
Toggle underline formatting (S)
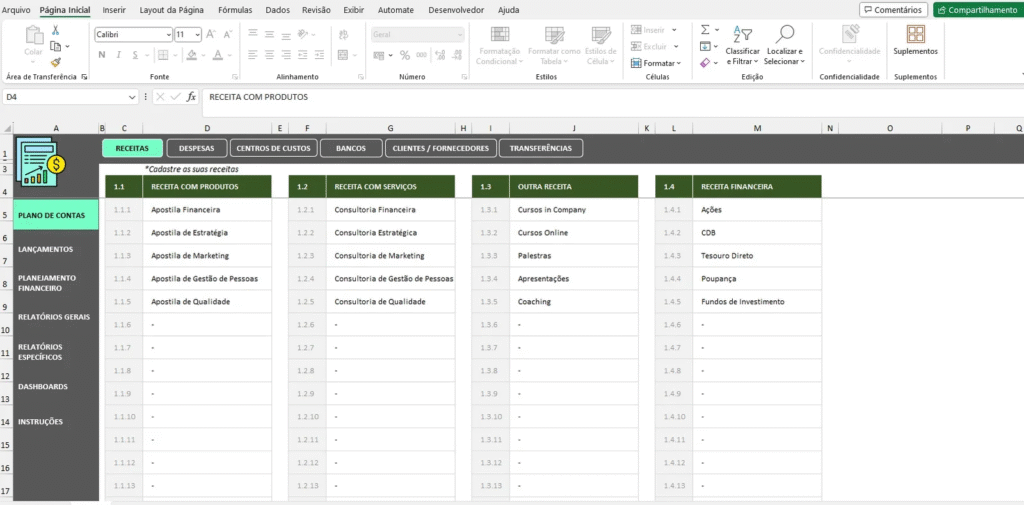[x=133, y=56]
